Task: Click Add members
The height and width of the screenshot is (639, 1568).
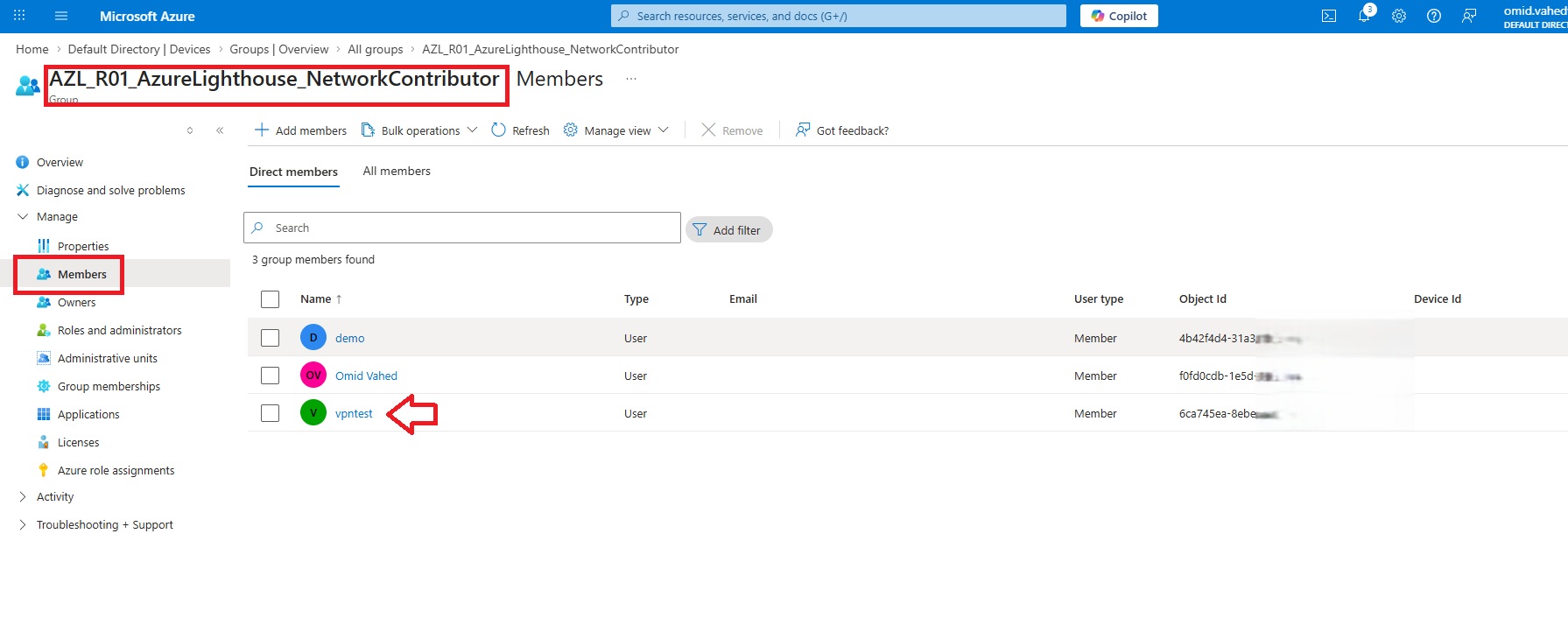Action: [300, 130]
